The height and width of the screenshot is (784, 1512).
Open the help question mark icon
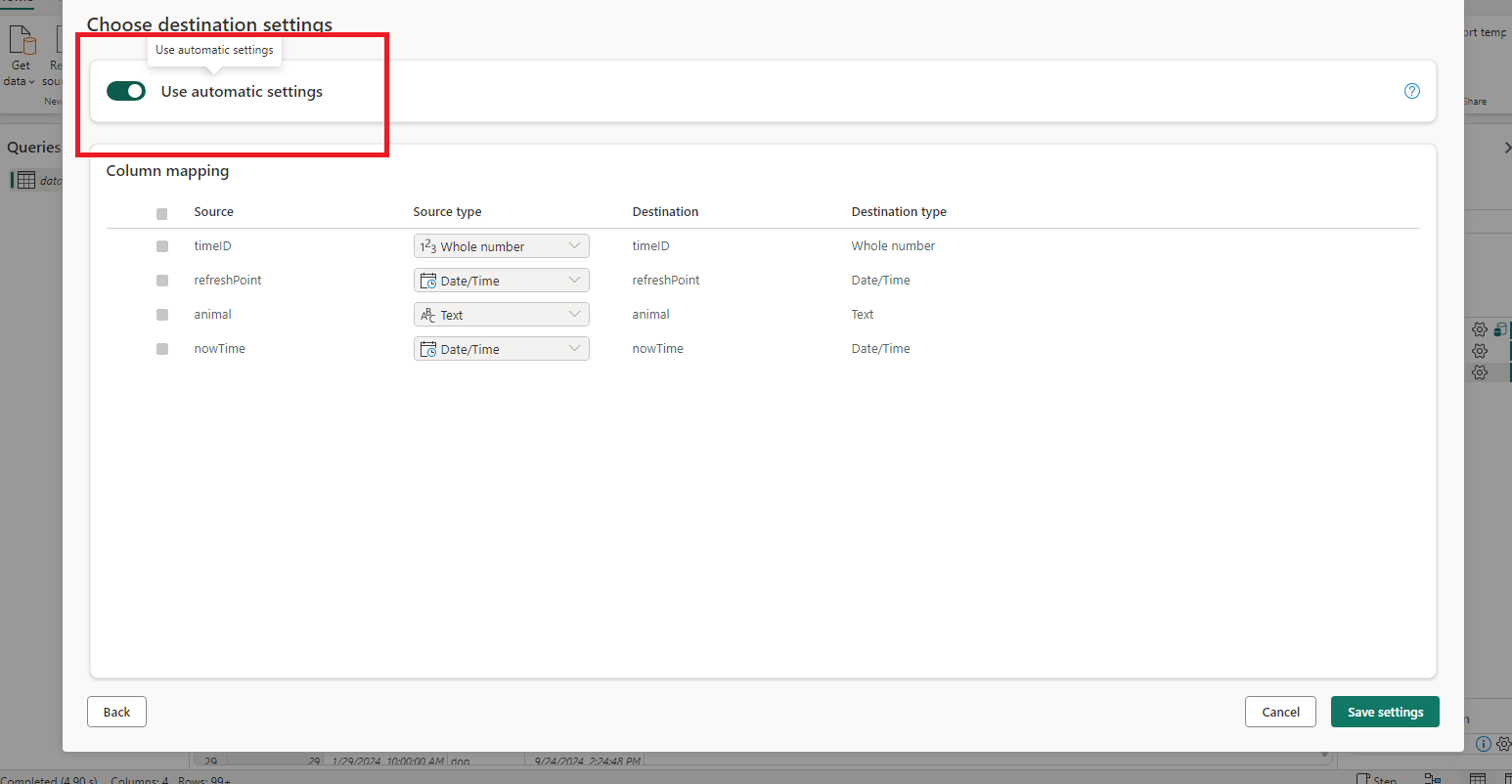tap(1412, 91)
